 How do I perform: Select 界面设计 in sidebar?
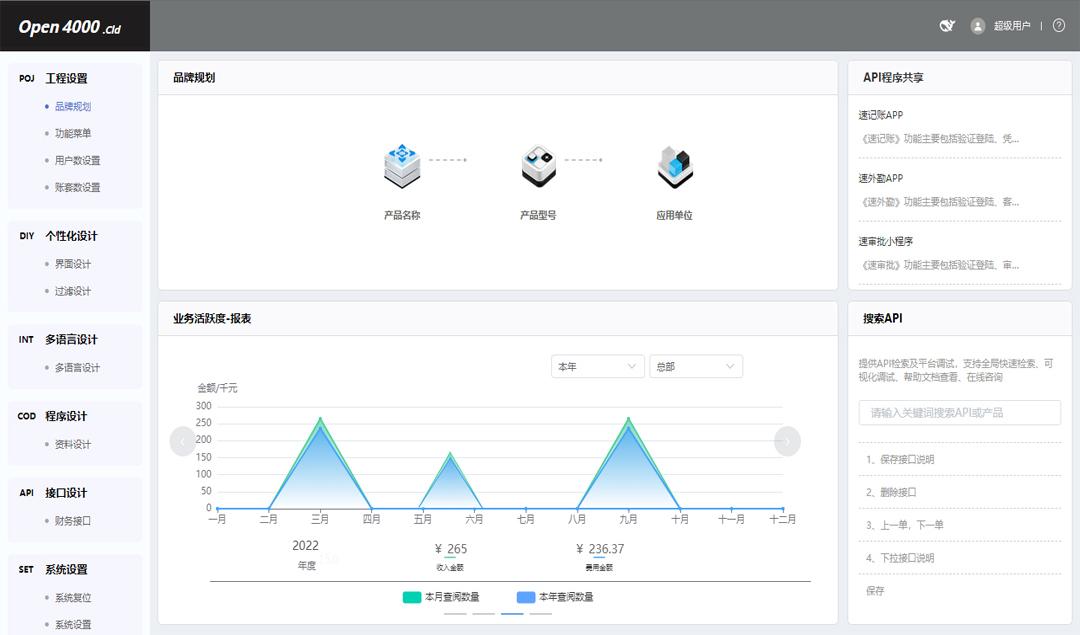(73, 264)
